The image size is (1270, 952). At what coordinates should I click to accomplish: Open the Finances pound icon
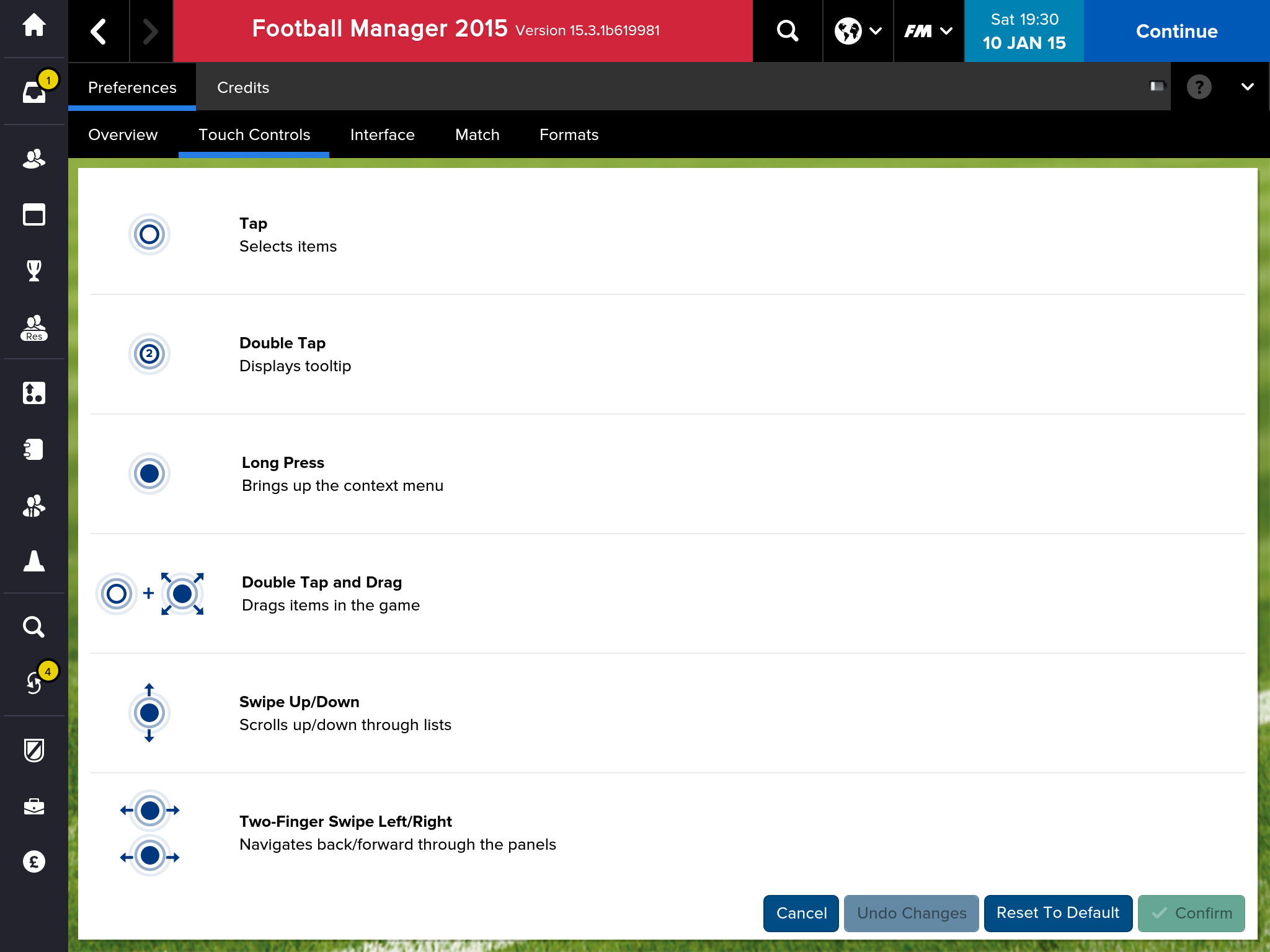coord(34,862)
